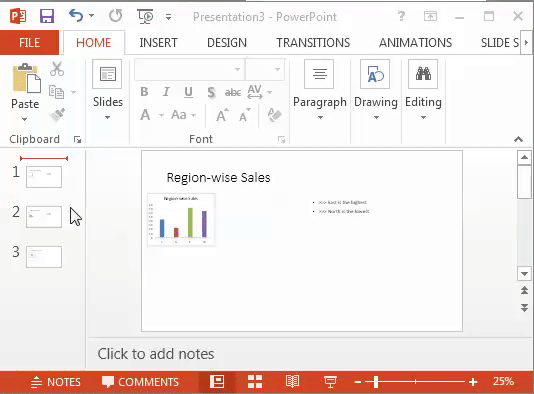
Task: Click the scroll up arrow button
Action: pos(524,157)
